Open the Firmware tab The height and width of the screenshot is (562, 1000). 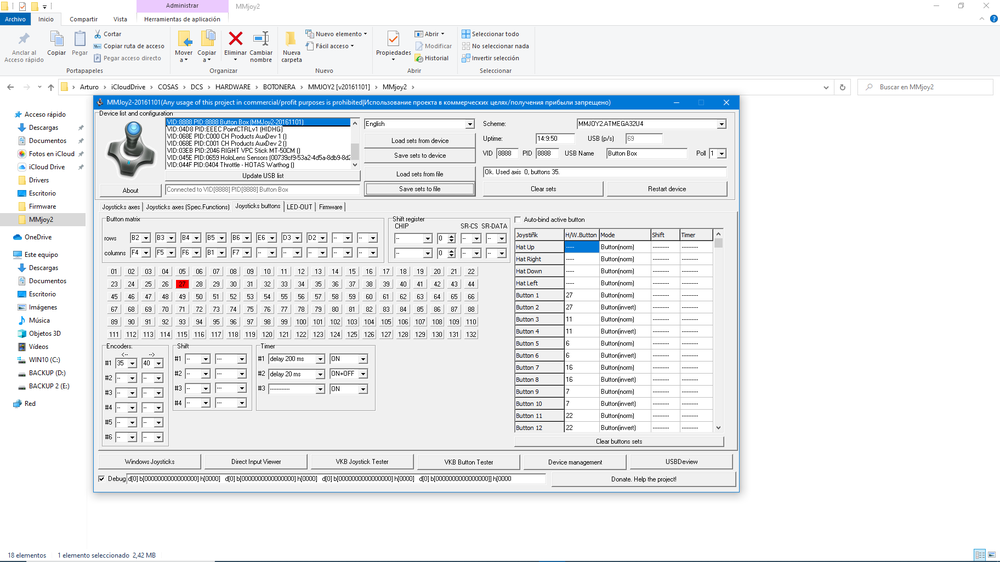click(x=331, y=207)
